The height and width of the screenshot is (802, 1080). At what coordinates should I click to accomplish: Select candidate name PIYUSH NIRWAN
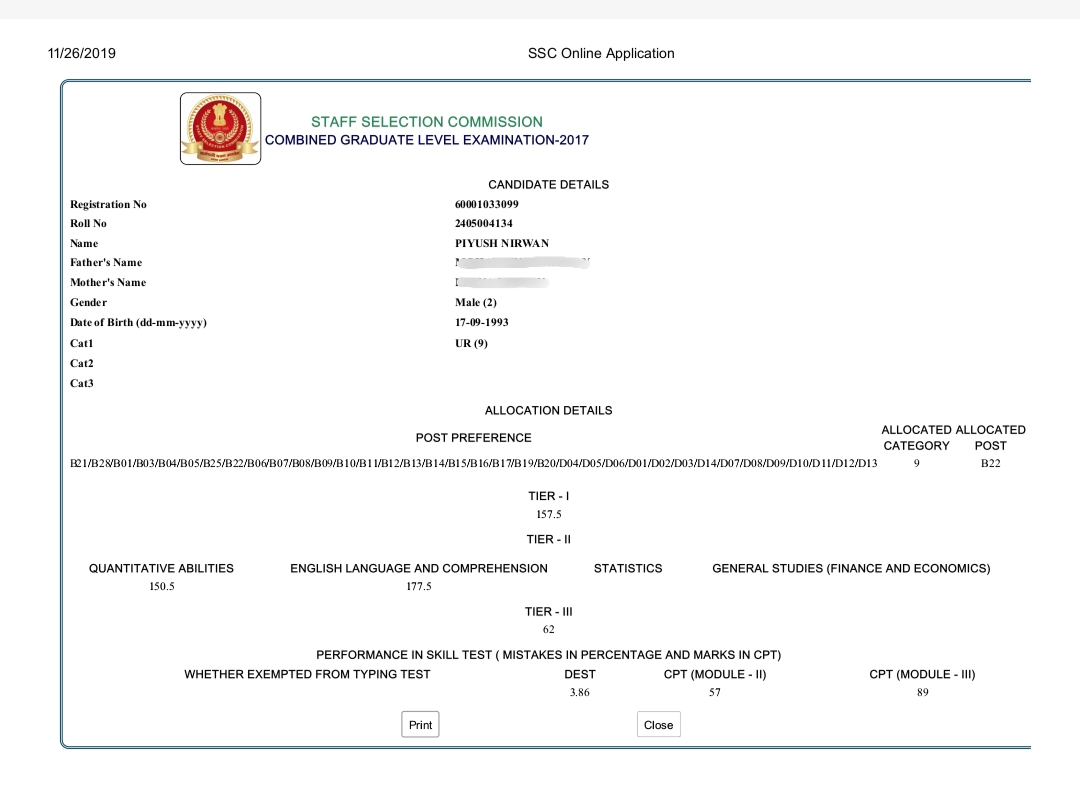point(502,243)
